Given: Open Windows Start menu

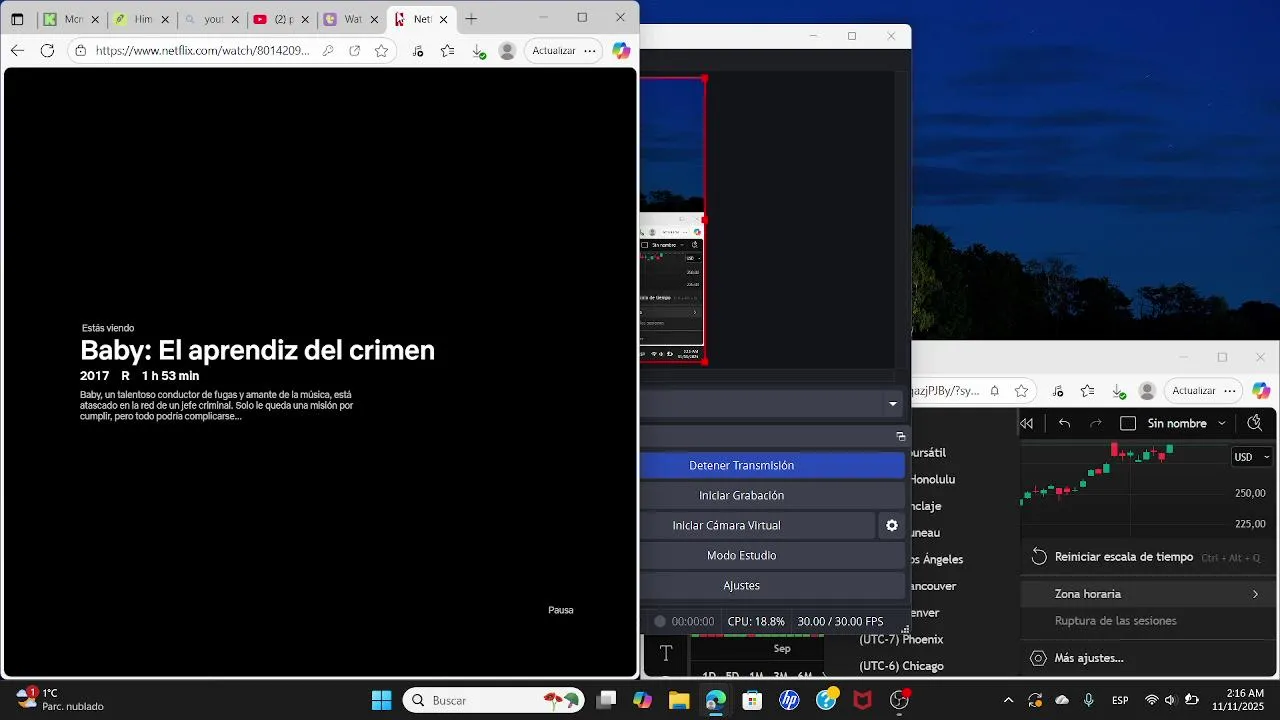Looking at the screenshot, I should click(382, 700).
